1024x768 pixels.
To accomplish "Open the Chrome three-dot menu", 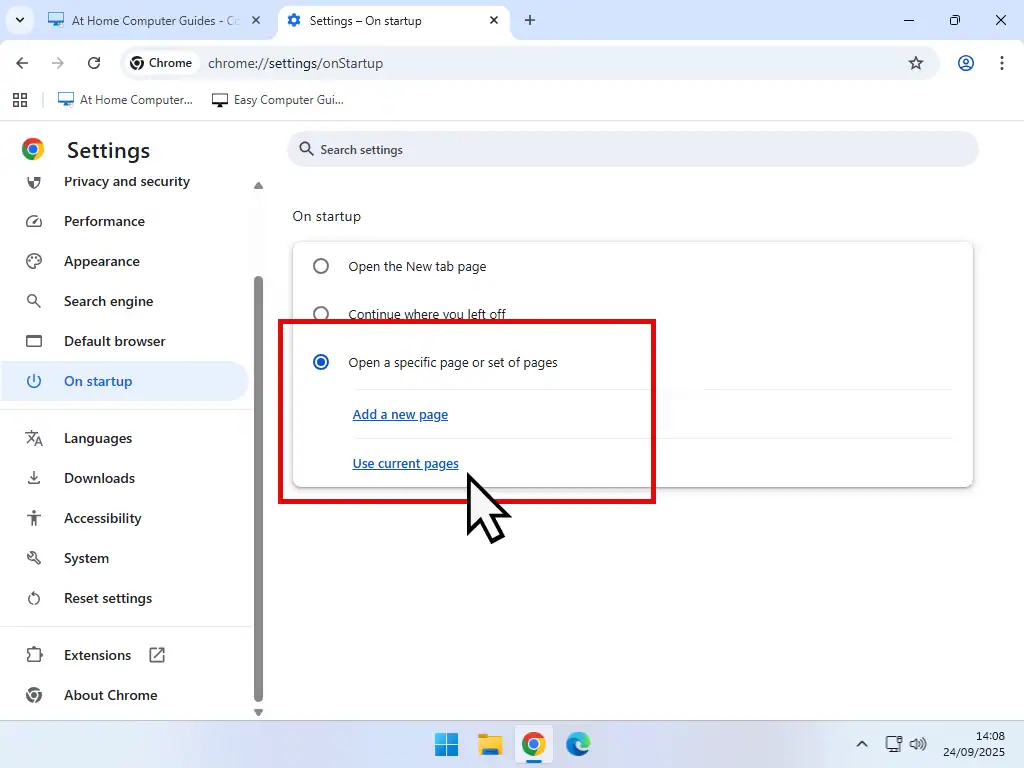I will tap(1002, 63).
